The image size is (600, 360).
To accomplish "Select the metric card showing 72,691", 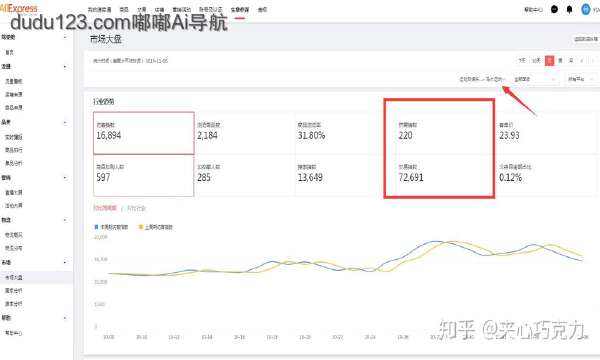I will point(439,176).
